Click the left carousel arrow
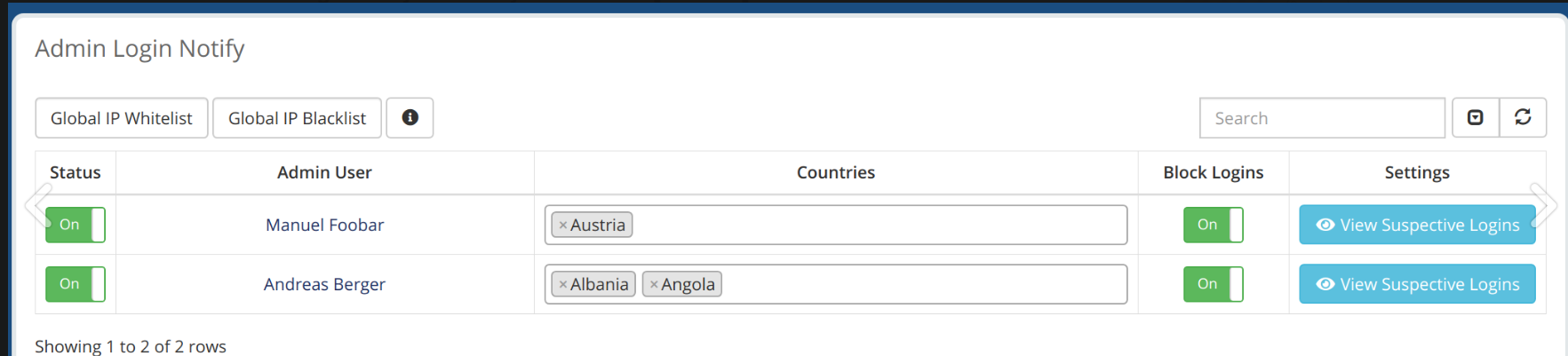Screen dimensions: 1568x356 pos(37,206)
